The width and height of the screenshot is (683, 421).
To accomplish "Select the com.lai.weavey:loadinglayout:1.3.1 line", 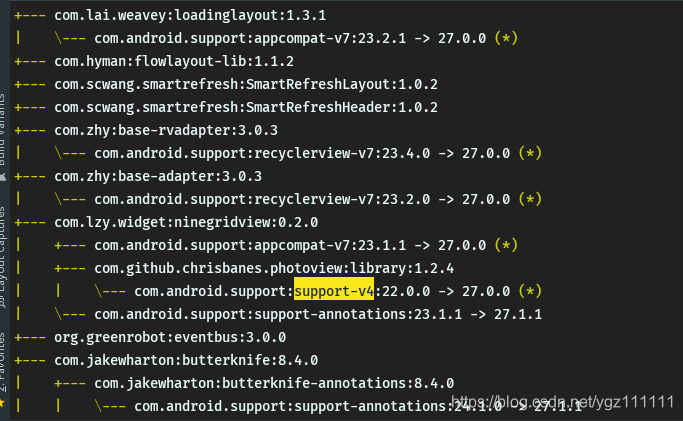I will tap(190, 16).
